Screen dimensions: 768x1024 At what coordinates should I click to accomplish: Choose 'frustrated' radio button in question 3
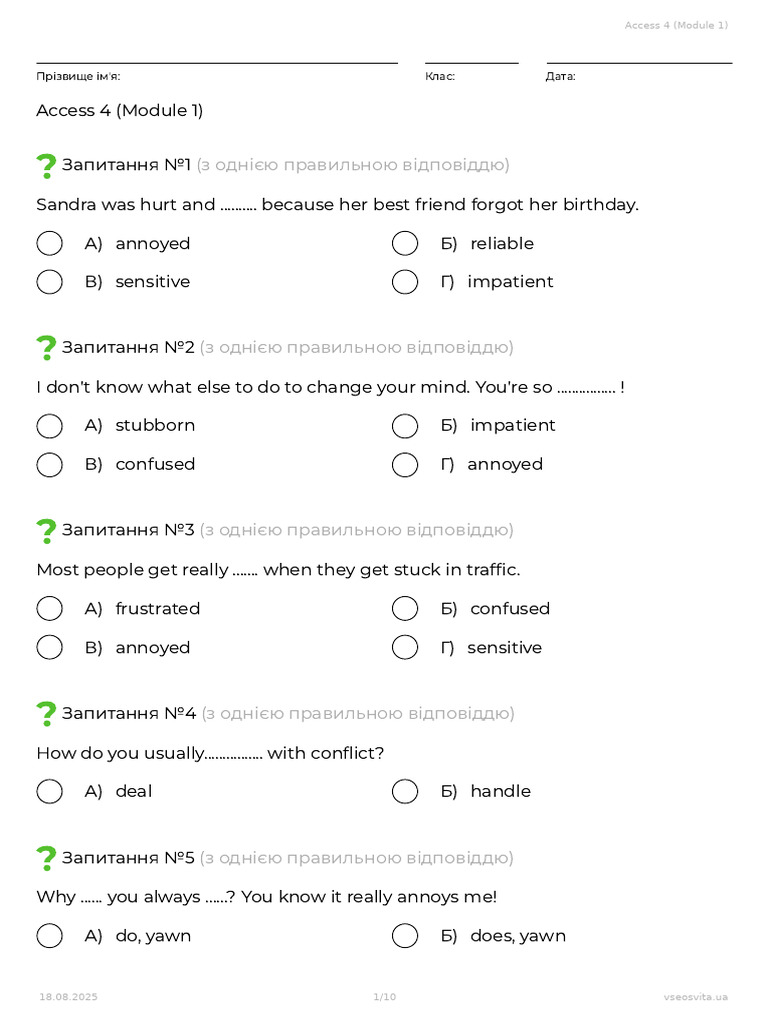50,609
